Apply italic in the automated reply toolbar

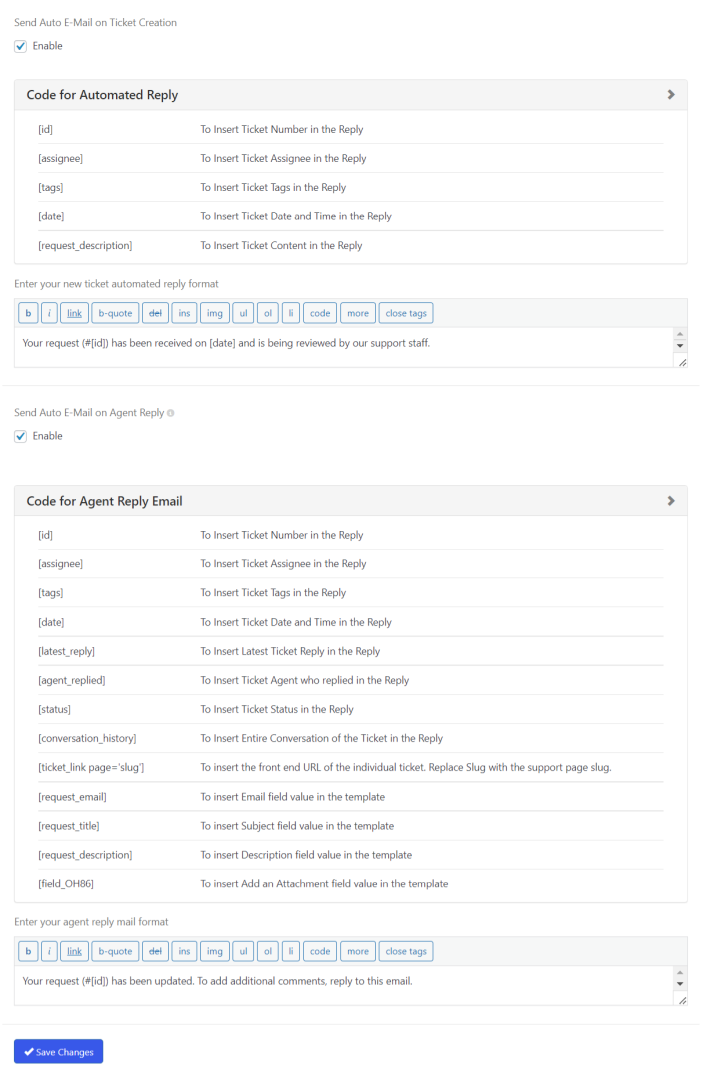point(48,312)
